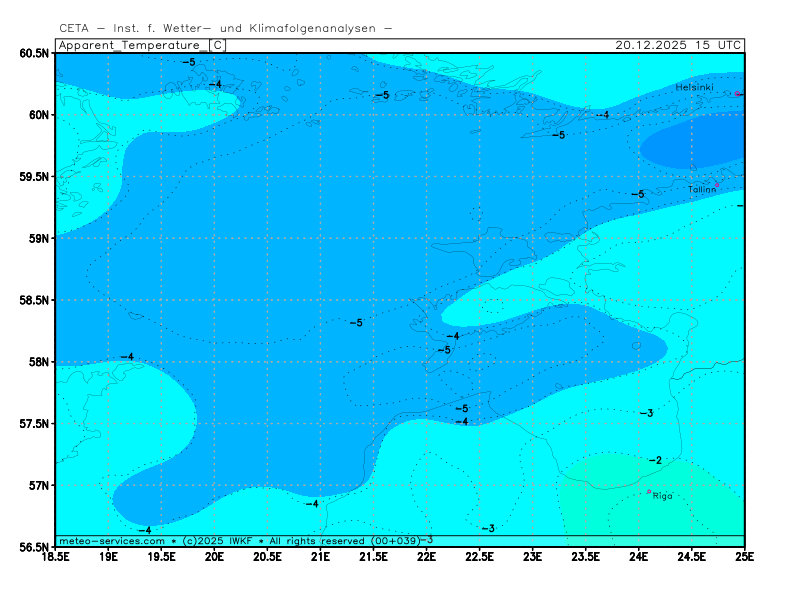Click the -5 label in top-left corner
The image size is (800, 600).
(x=188, y=62)
